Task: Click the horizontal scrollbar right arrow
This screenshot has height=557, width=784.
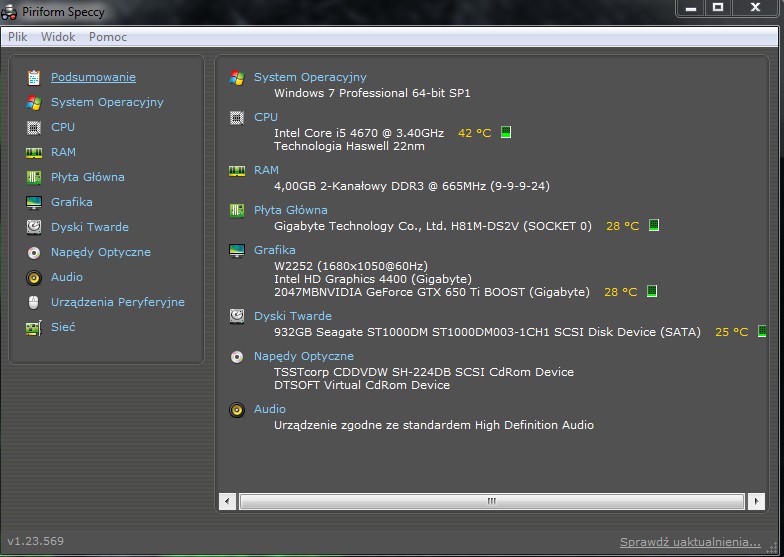Action: [756, 501]
